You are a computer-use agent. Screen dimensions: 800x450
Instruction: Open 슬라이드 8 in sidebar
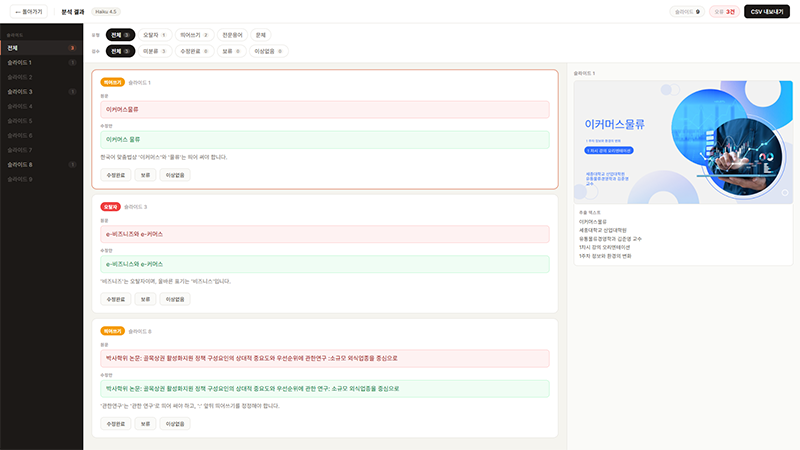click(x=41, y=165)
